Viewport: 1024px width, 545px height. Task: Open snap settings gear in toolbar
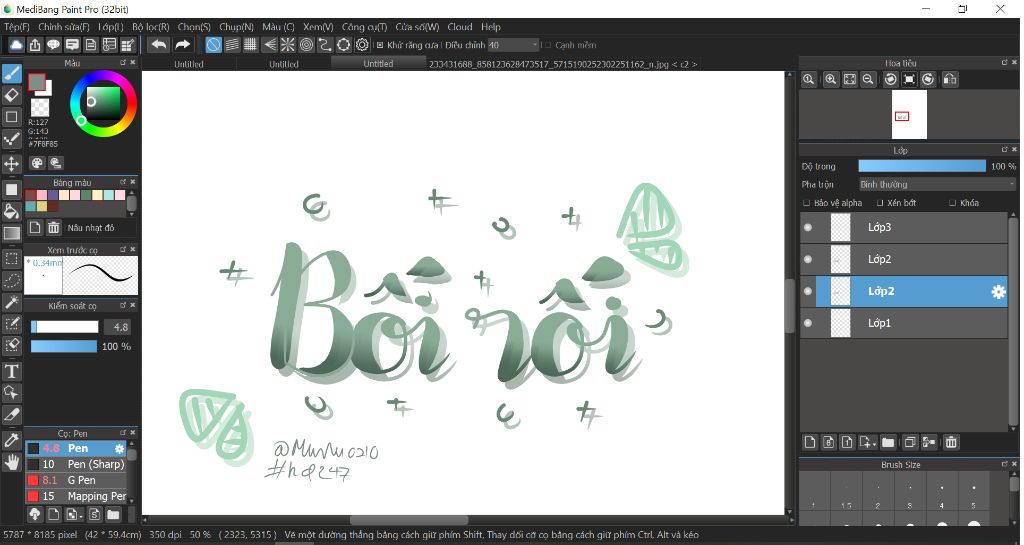pos(362,45)
